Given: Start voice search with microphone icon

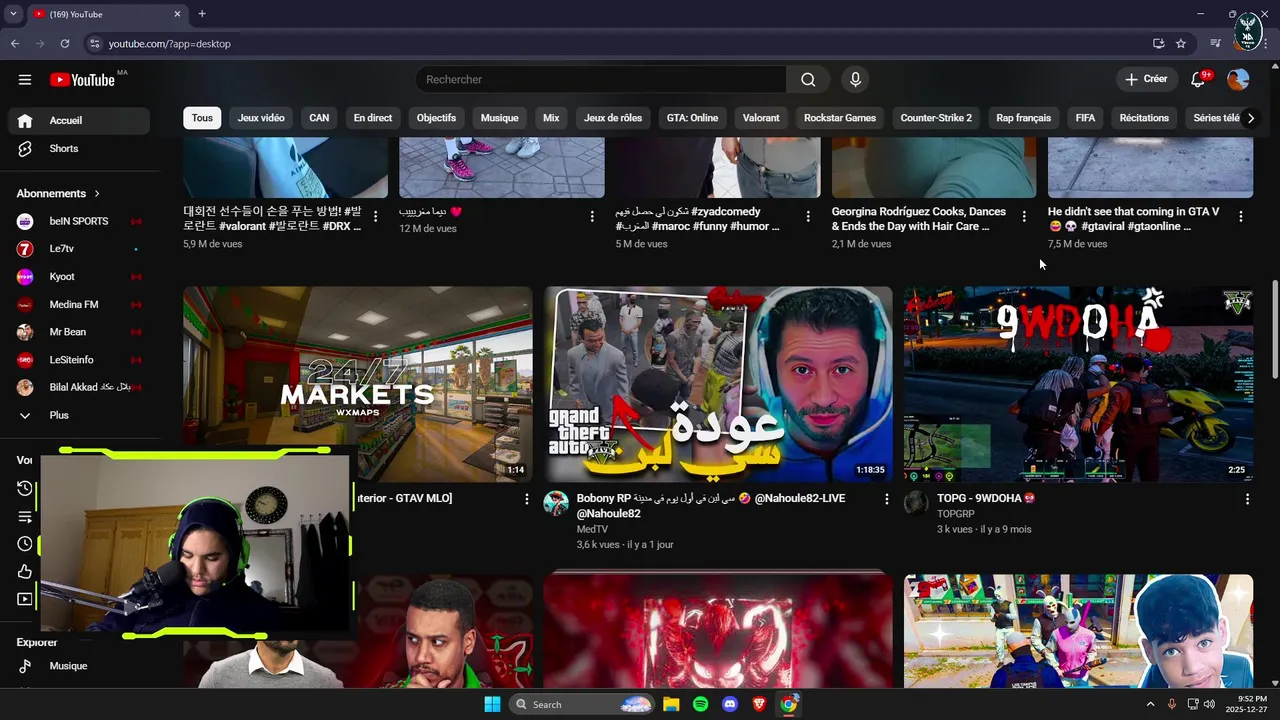Looking at the screenshot, I should point(855,79).
